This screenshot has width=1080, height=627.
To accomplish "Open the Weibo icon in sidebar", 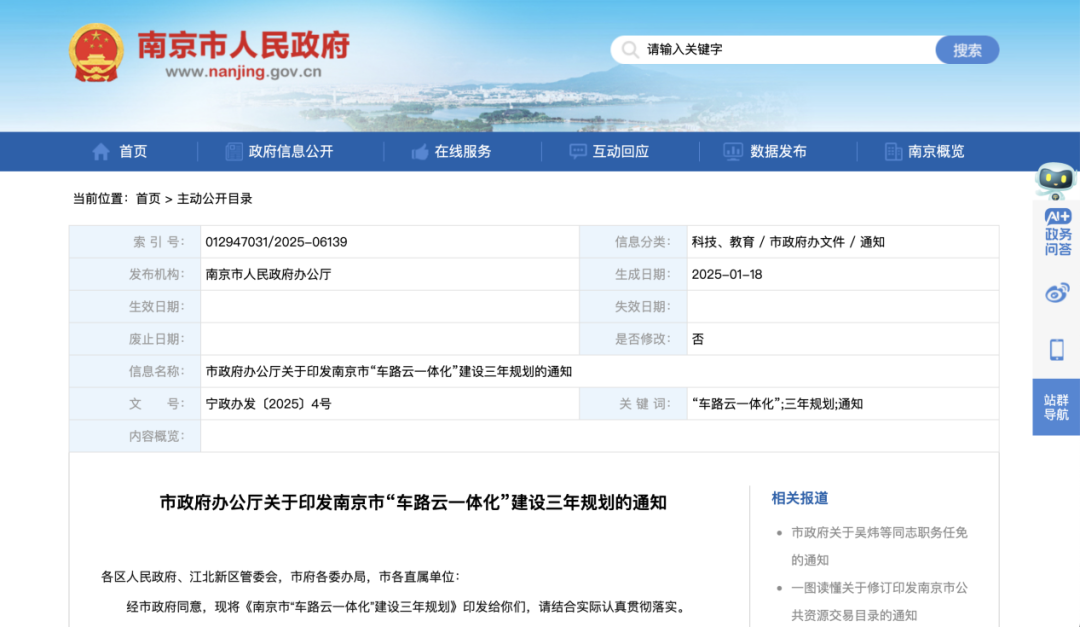I will 1056,292.
